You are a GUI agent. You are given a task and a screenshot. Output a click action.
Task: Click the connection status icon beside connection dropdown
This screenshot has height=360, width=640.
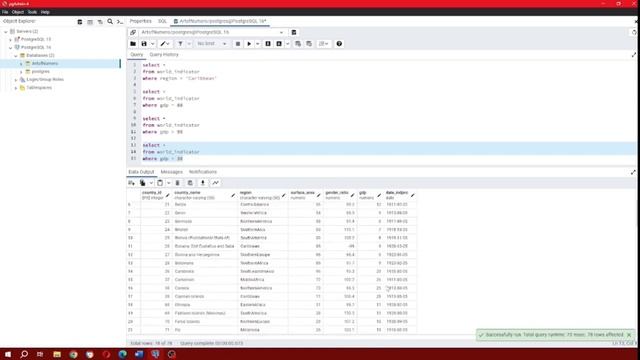(x=133, y=32)
